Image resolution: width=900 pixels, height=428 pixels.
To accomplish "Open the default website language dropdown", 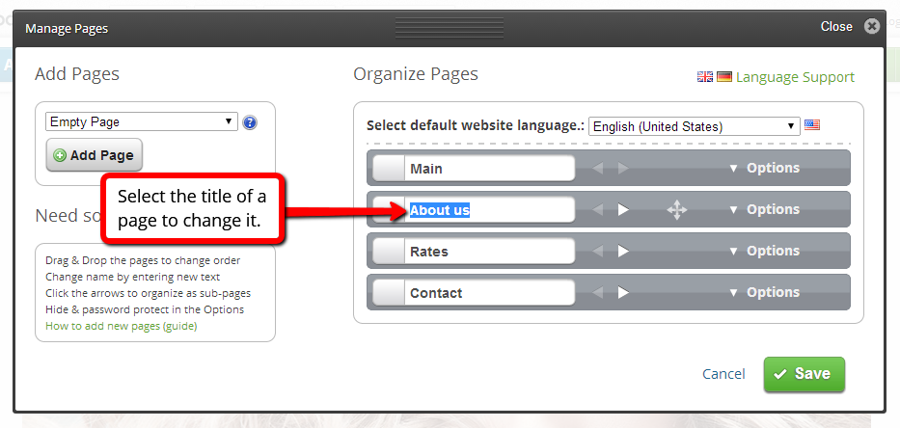I will coord(694,126).
